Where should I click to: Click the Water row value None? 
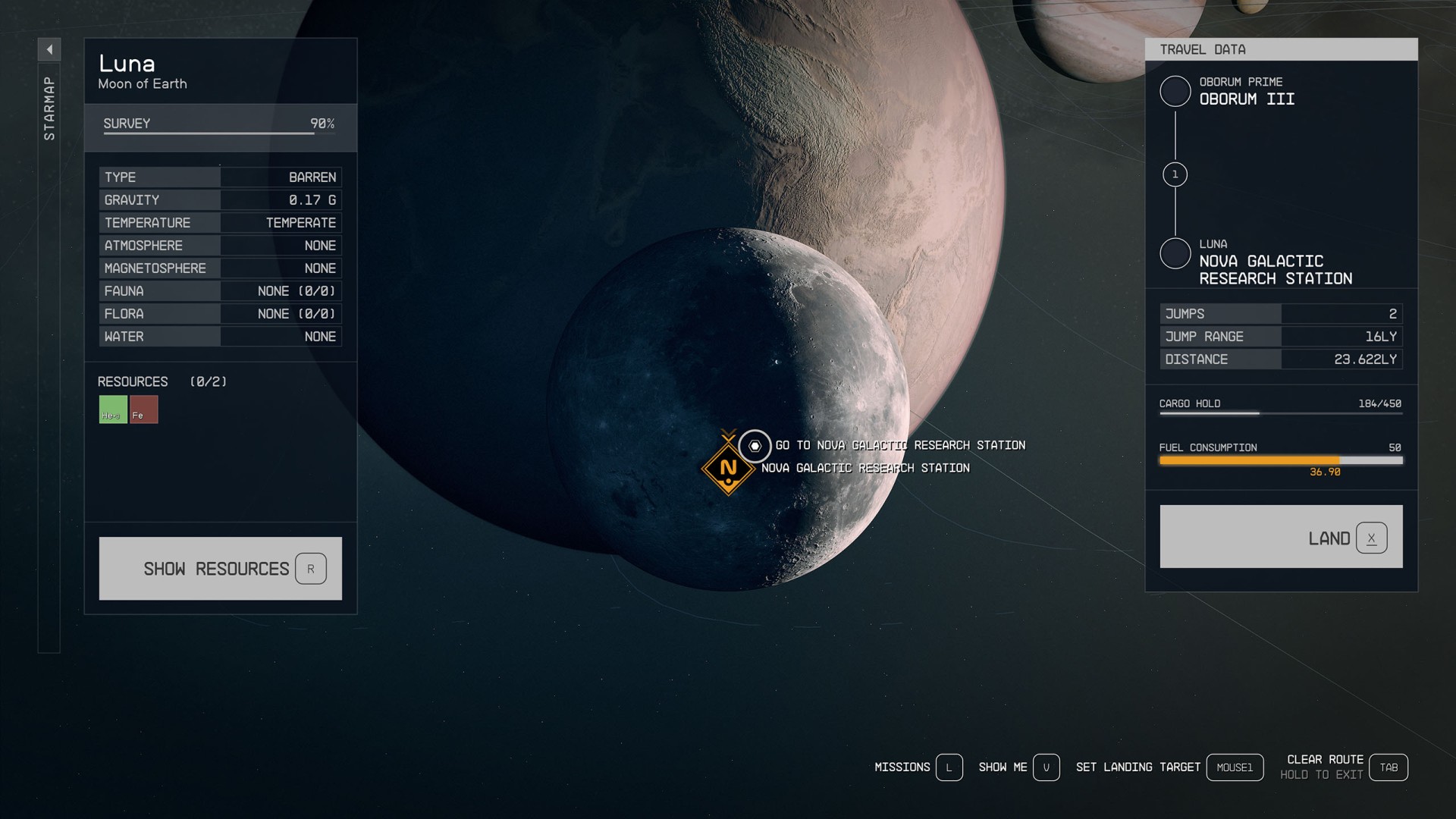point(320,337)
